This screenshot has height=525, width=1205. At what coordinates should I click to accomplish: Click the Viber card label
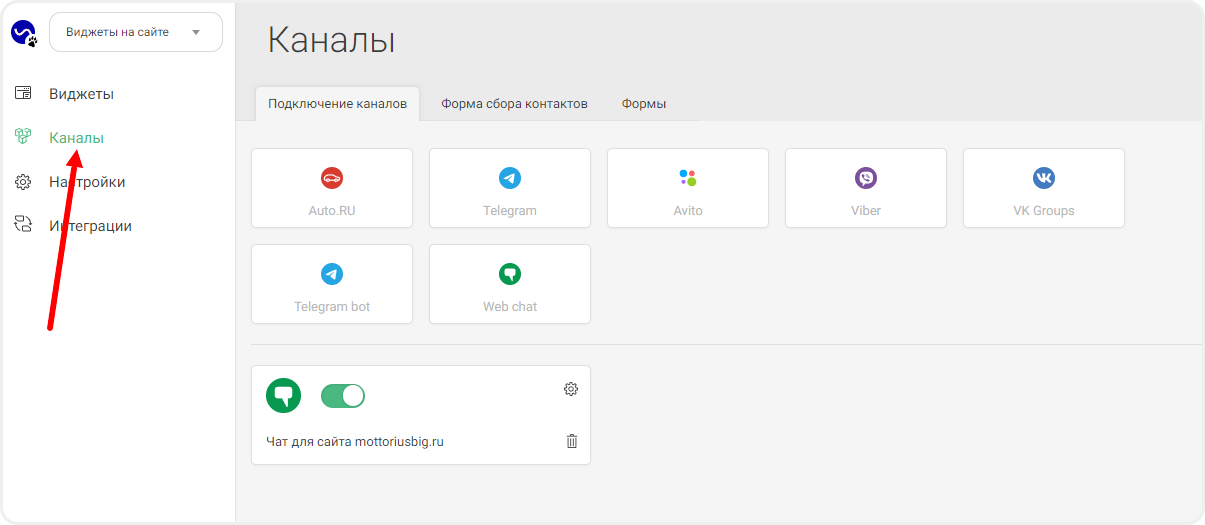pyautogui.click(x=866, y=211)
